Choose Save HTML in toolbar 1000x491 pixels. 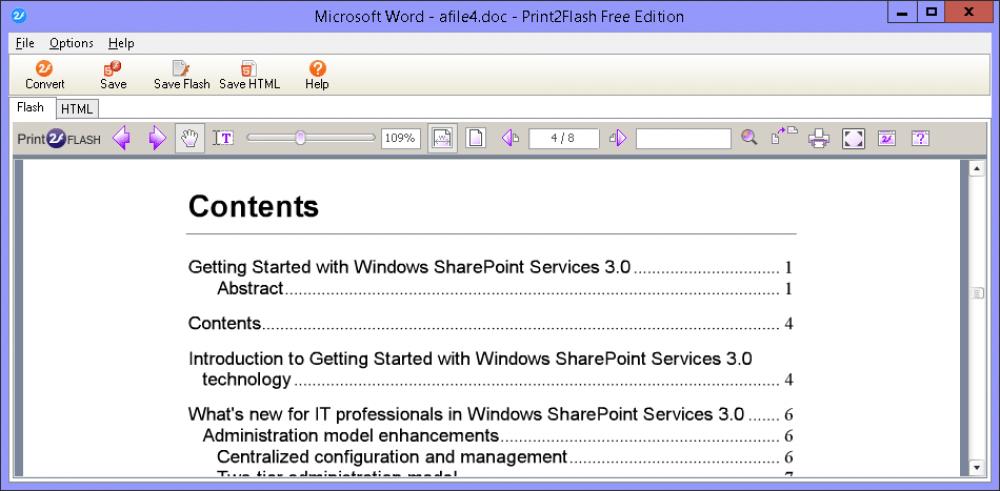[249, 75]
